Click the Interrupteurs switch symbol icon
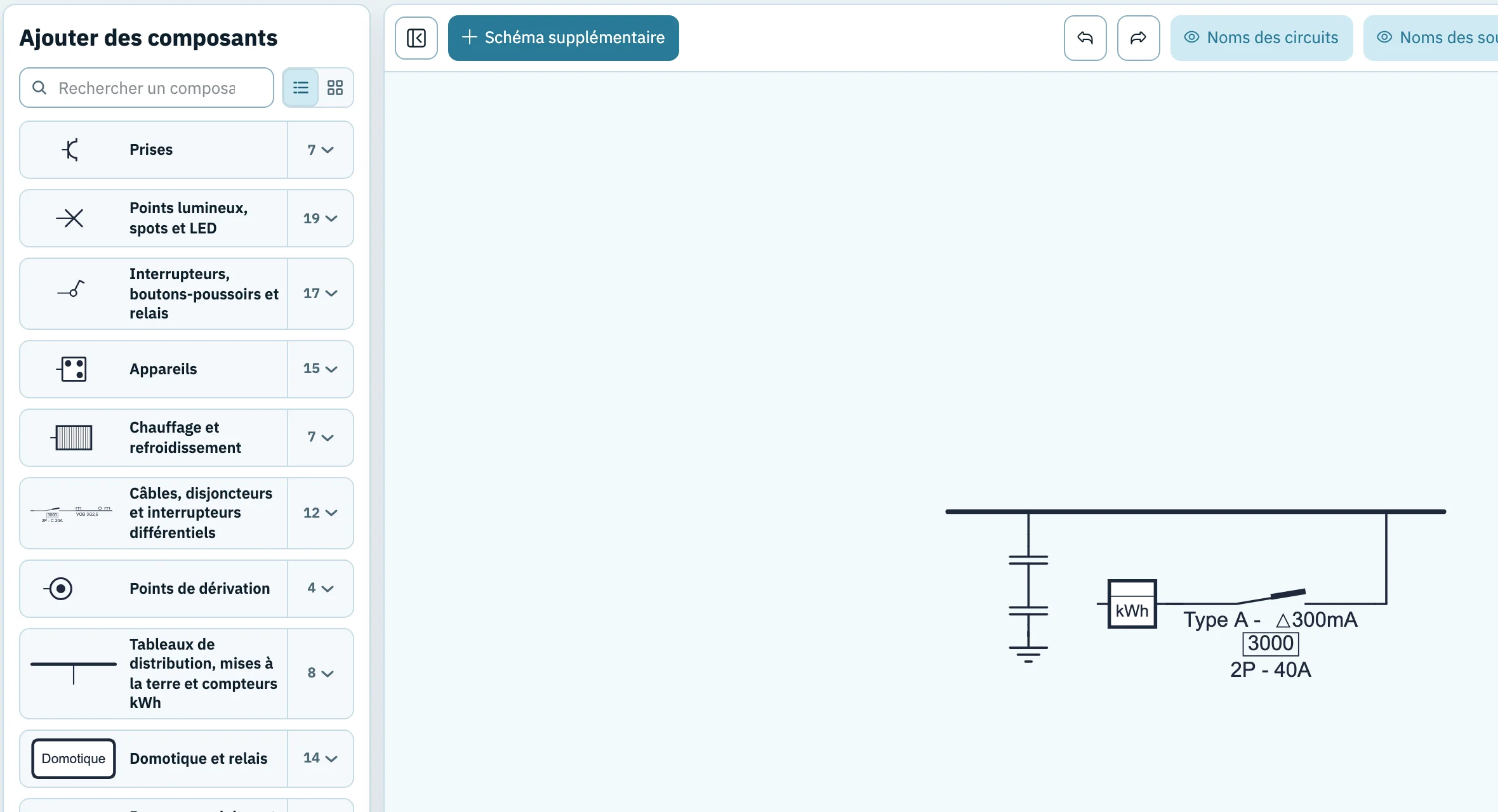 [x=71, y=289]
